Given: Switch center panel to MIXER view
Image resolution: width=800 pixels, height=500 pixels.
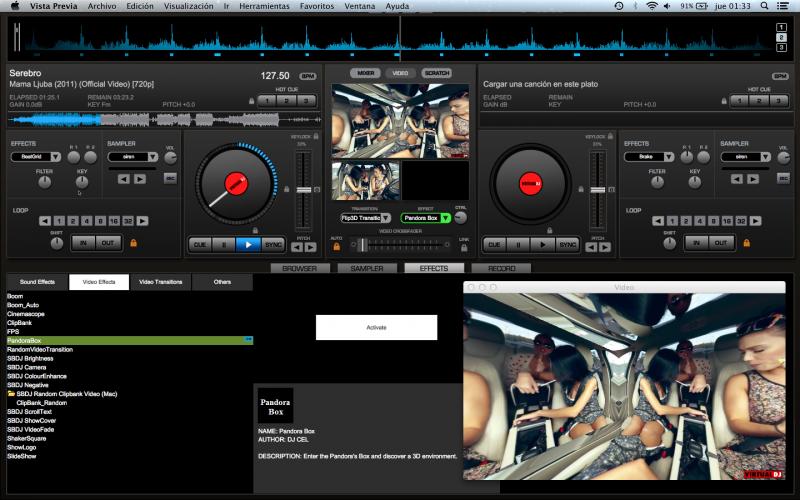Looking at the screenshot, I should 365,73.
